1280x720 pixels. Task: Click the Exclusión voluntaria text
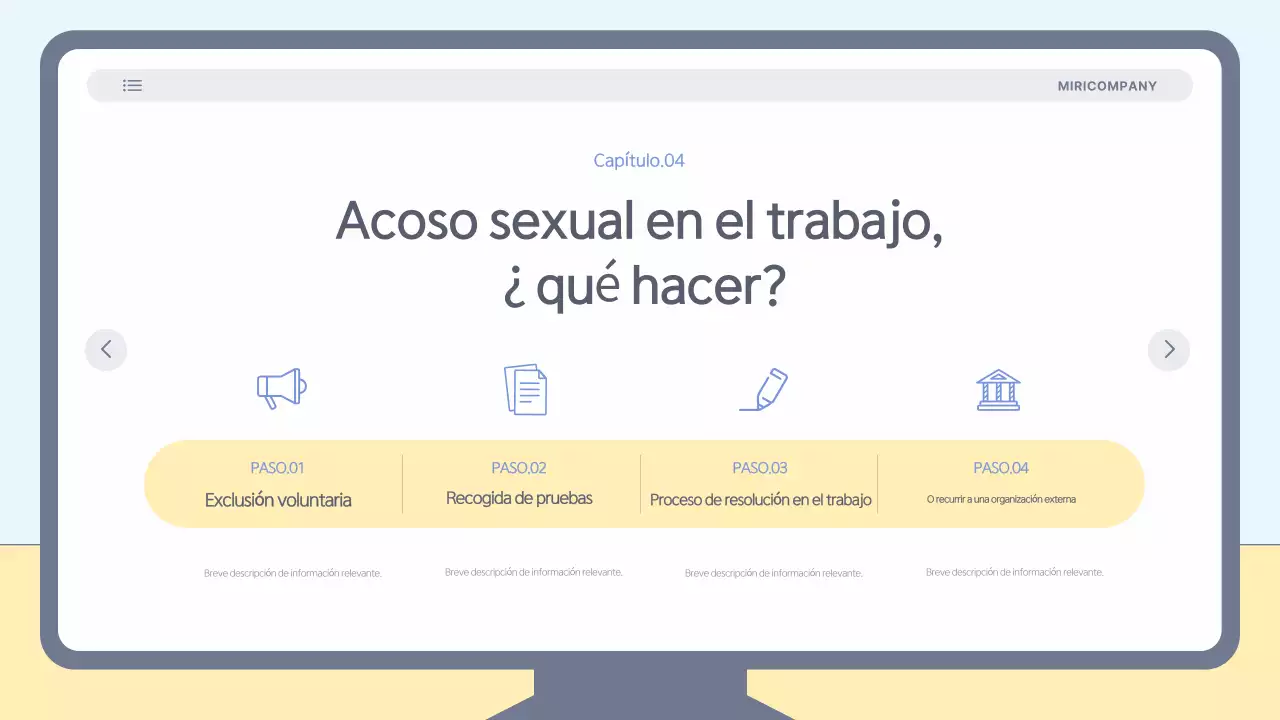[278, 500]
